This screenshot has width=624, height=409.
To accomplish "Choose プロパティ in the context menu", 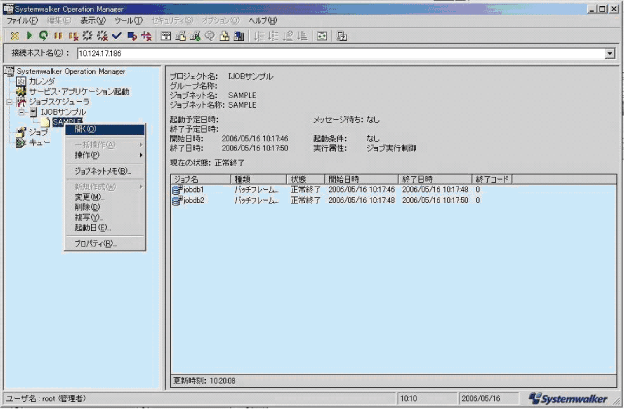I will [105, 243].
